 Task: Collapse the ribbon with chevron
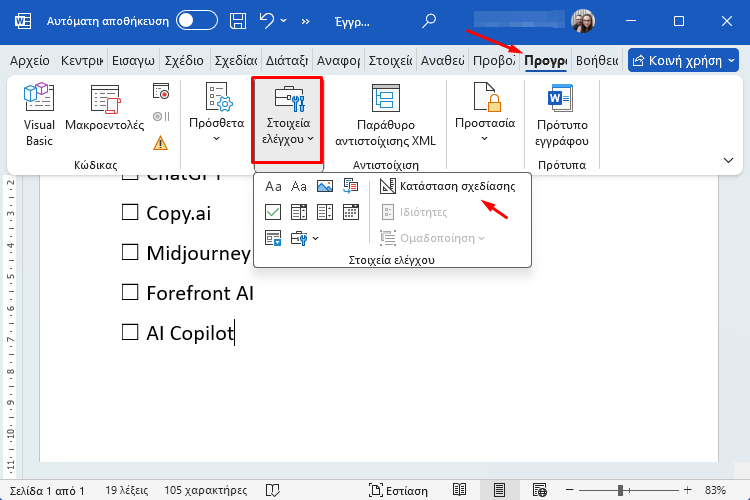[728, 160]
